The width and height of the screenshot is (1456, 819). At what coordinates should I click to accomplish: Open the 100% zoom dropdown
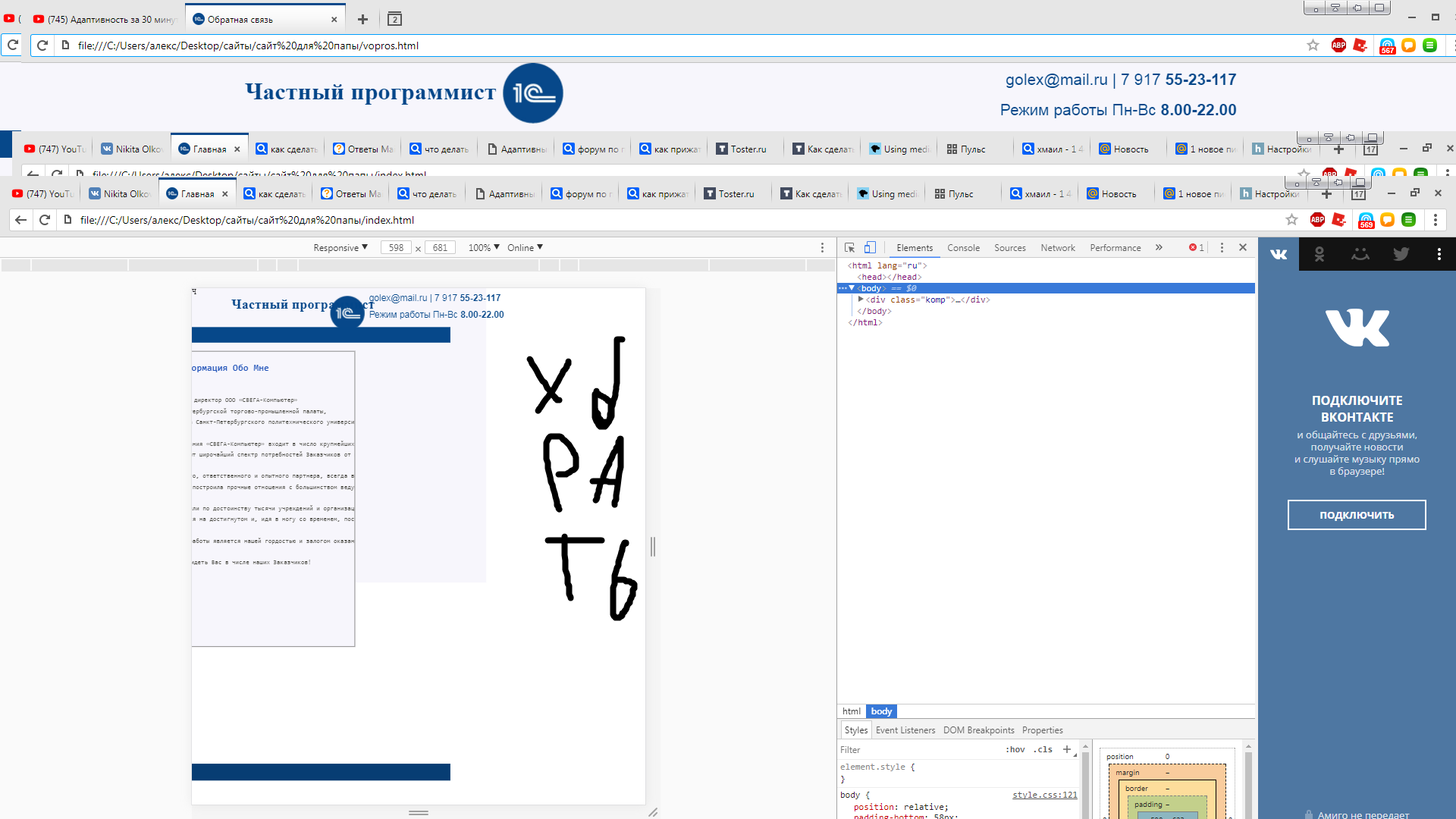[x=484, y=248]
